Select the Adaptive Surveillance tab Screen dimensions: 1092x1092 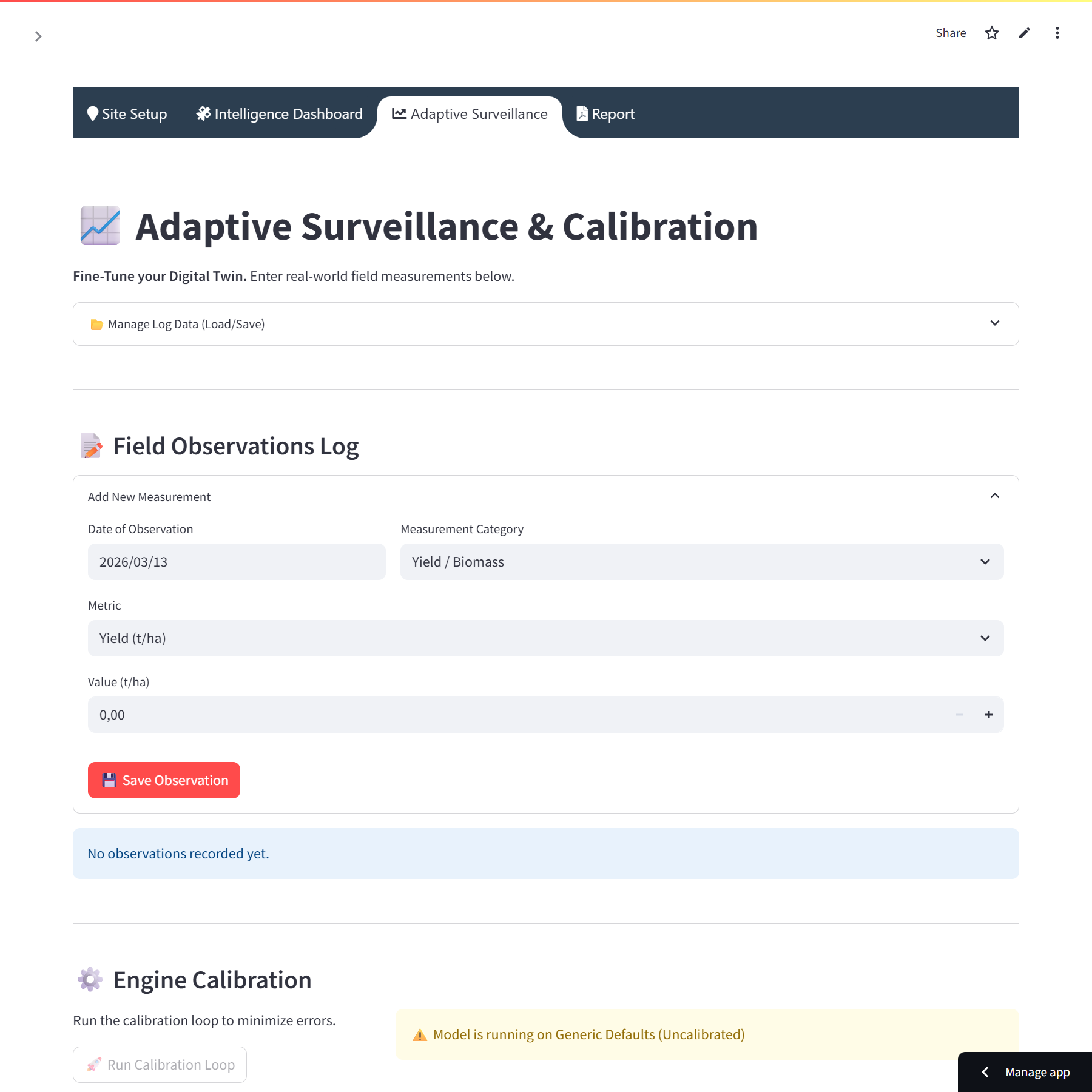tap(470, 114)
